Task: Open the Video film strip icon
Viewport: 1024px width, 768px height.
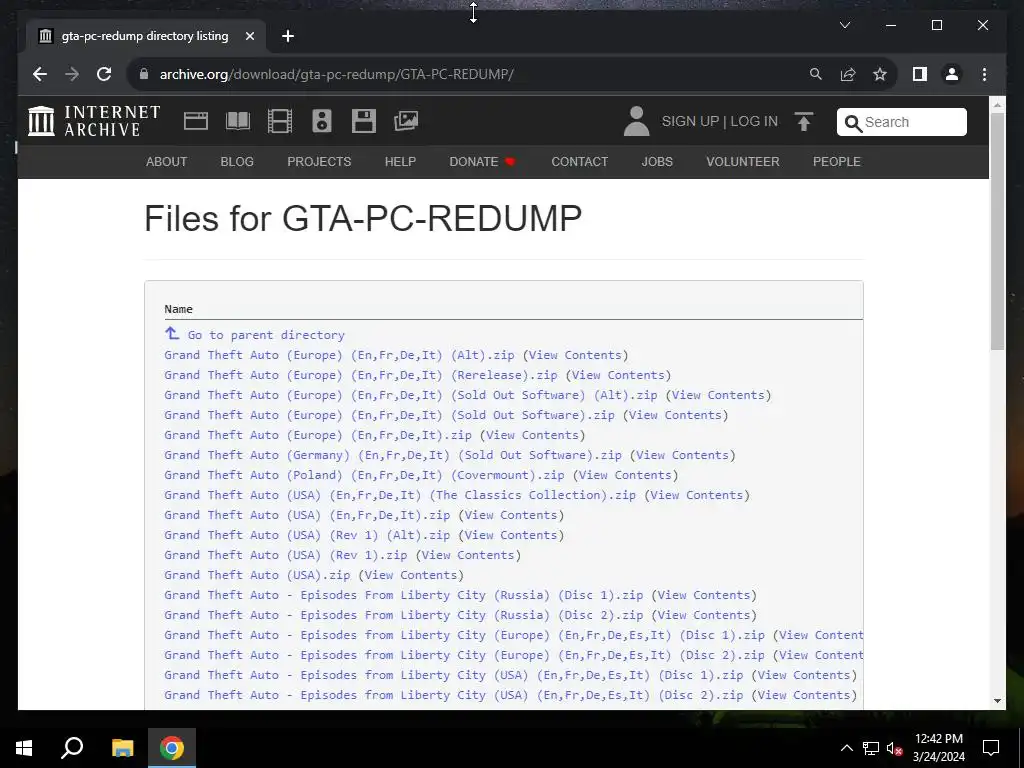Action: click(280, 121)
